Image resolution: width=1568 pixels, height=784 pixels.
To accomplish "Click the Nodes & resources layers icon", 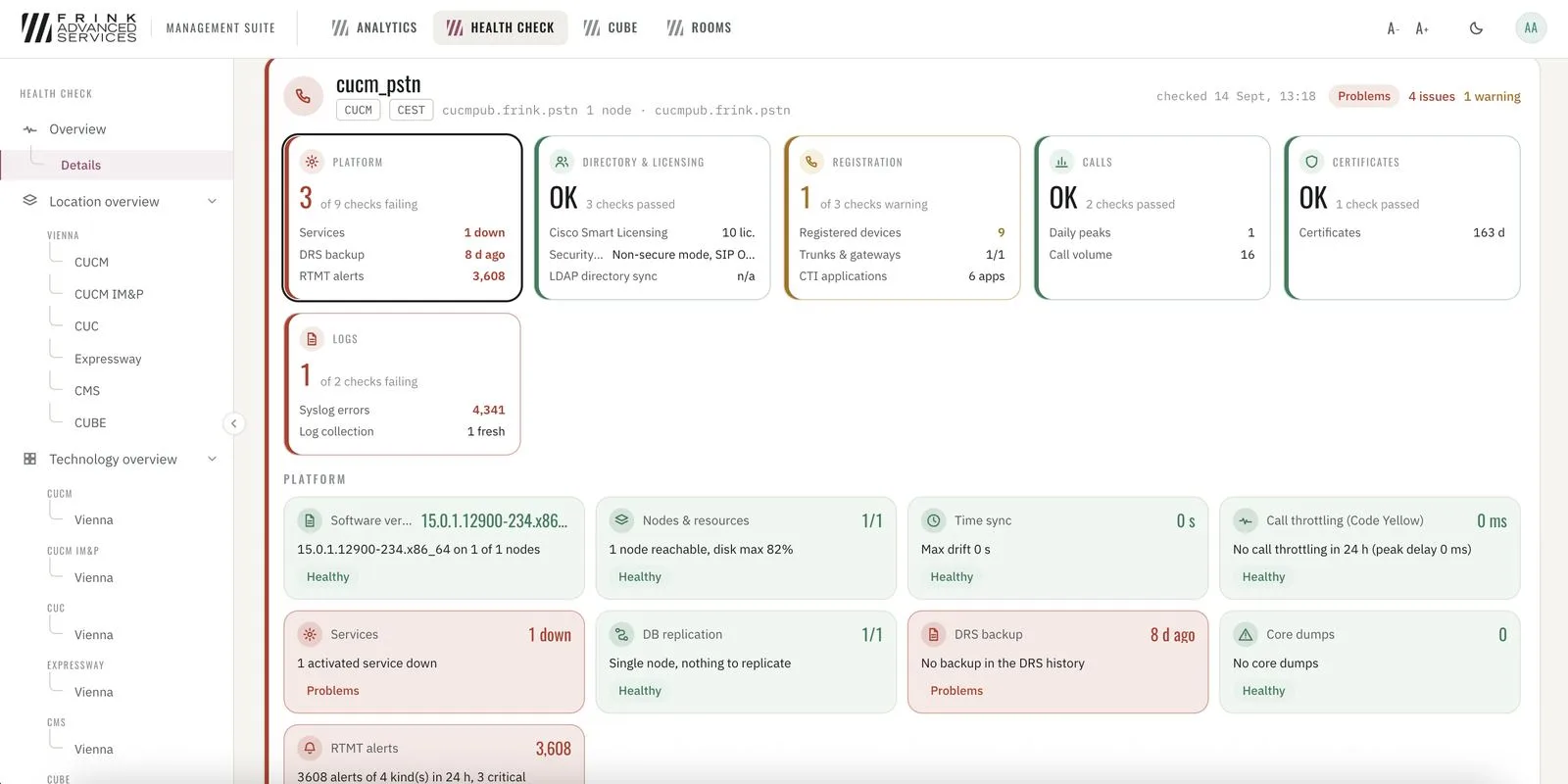I will coord(621,520).
